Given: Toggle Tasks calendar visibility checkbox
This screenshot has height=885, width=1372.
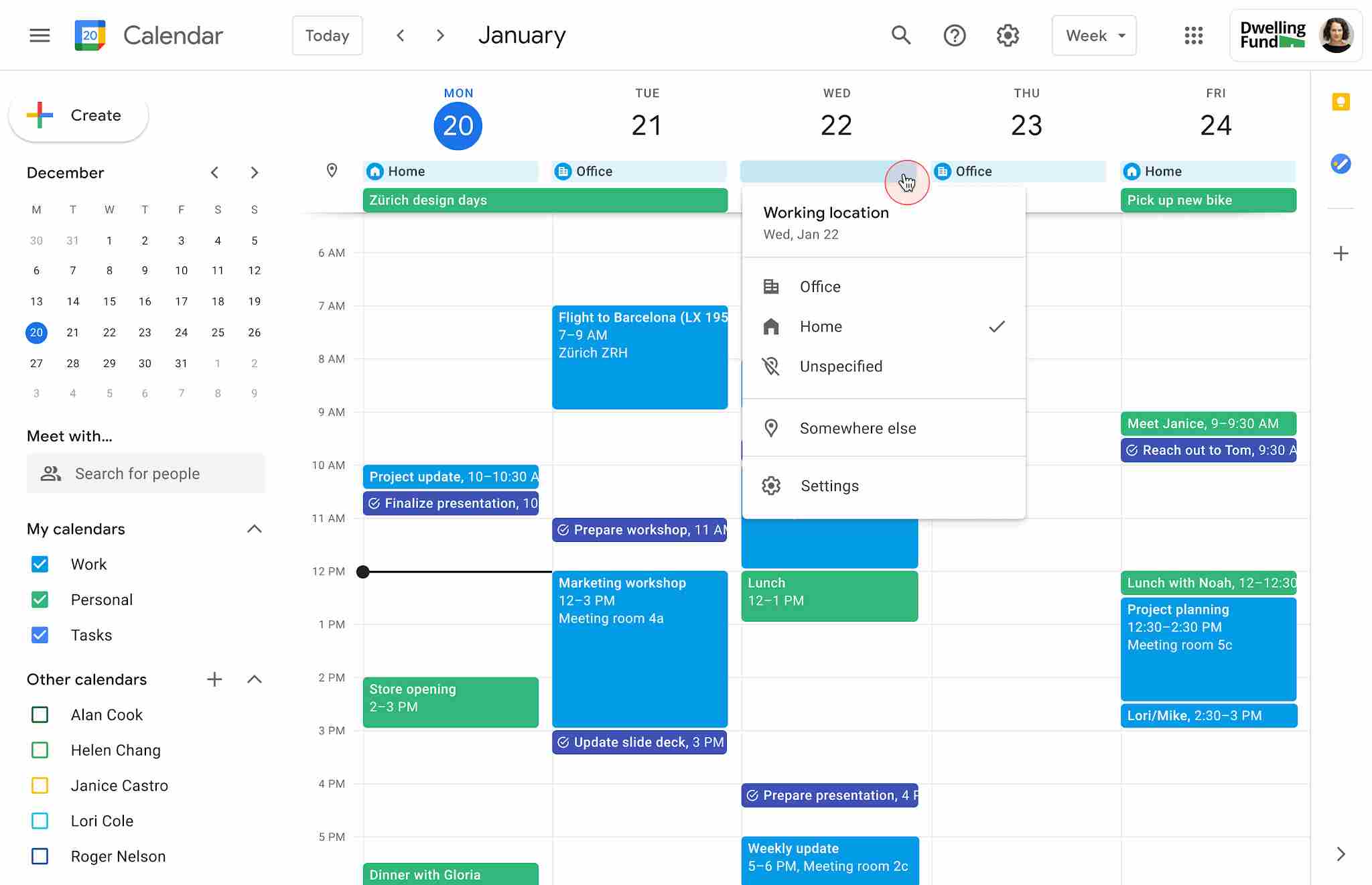Looking at the screenshot, I should (40, 634).
